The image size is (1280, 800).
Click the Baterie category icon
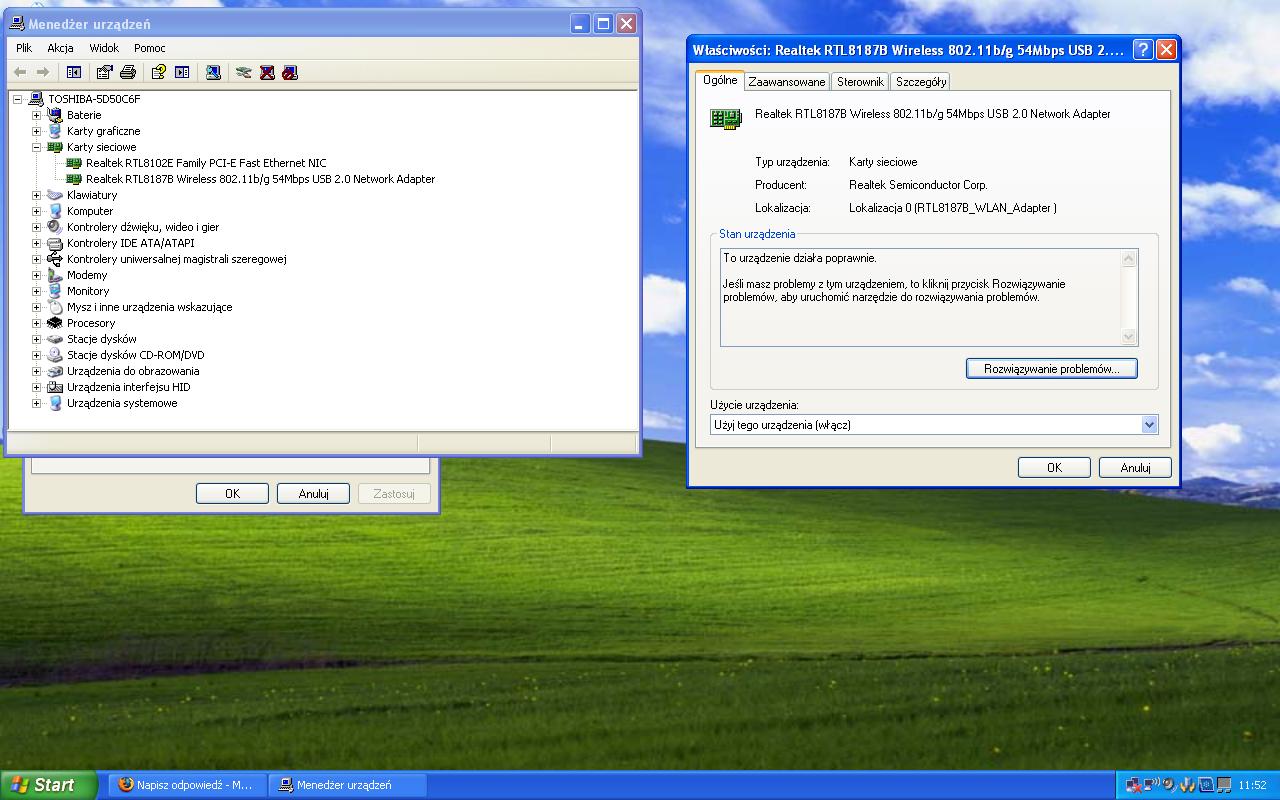pyautogui.click(x=55, y=115)
